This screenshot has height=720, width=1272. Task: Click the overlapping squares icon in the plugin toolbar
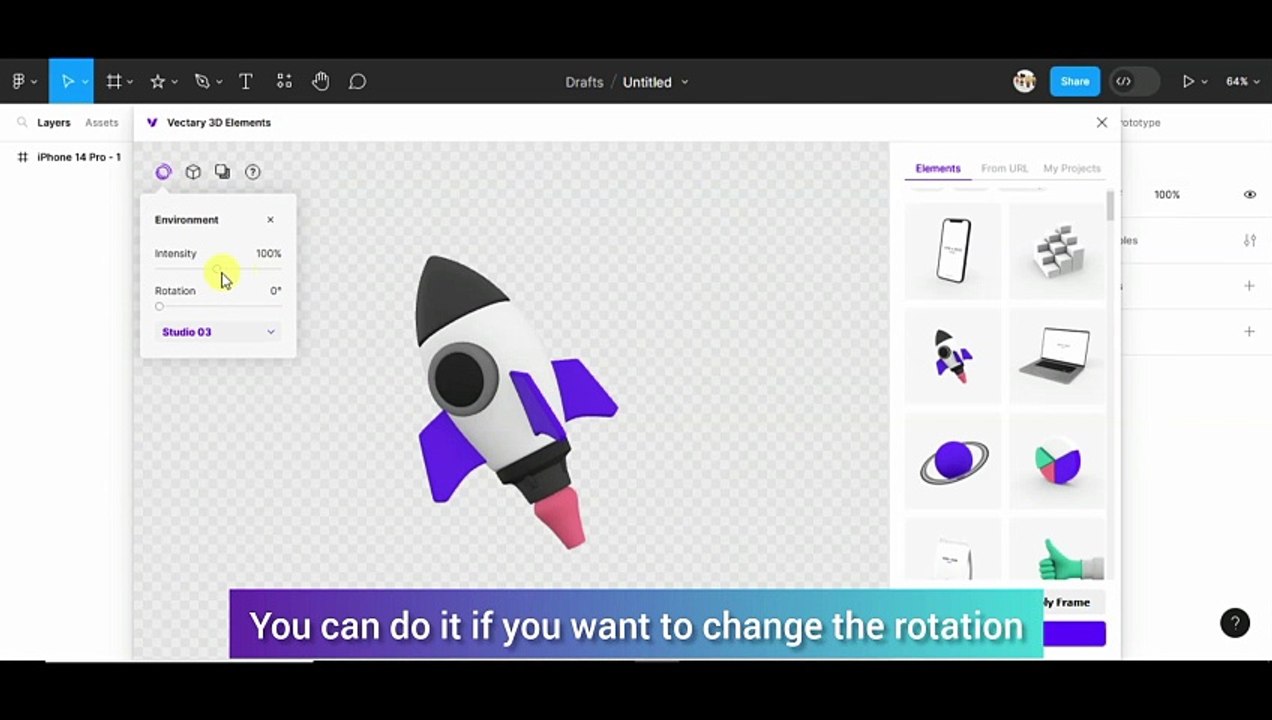point(222,172)
